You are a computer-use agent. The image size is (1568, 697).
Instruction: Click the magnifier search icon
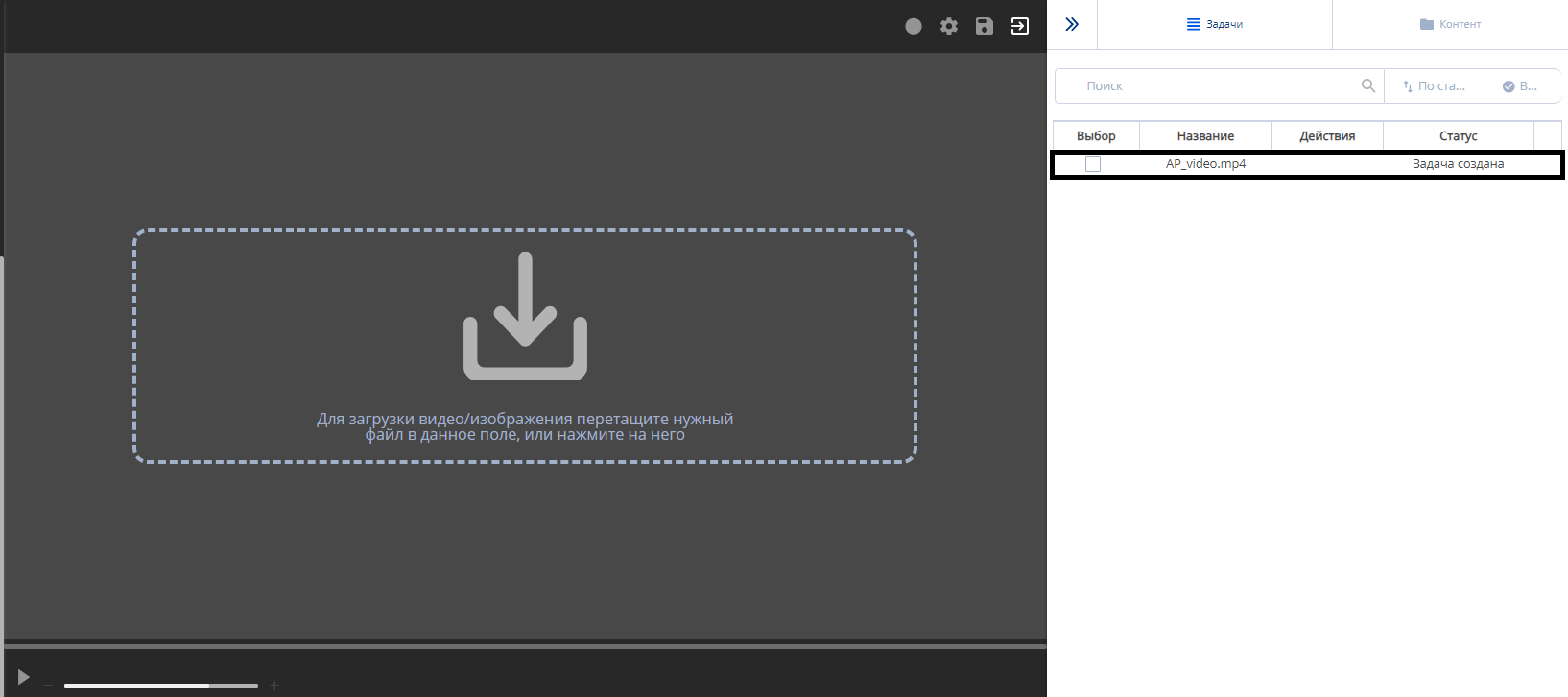[1368, 85]
